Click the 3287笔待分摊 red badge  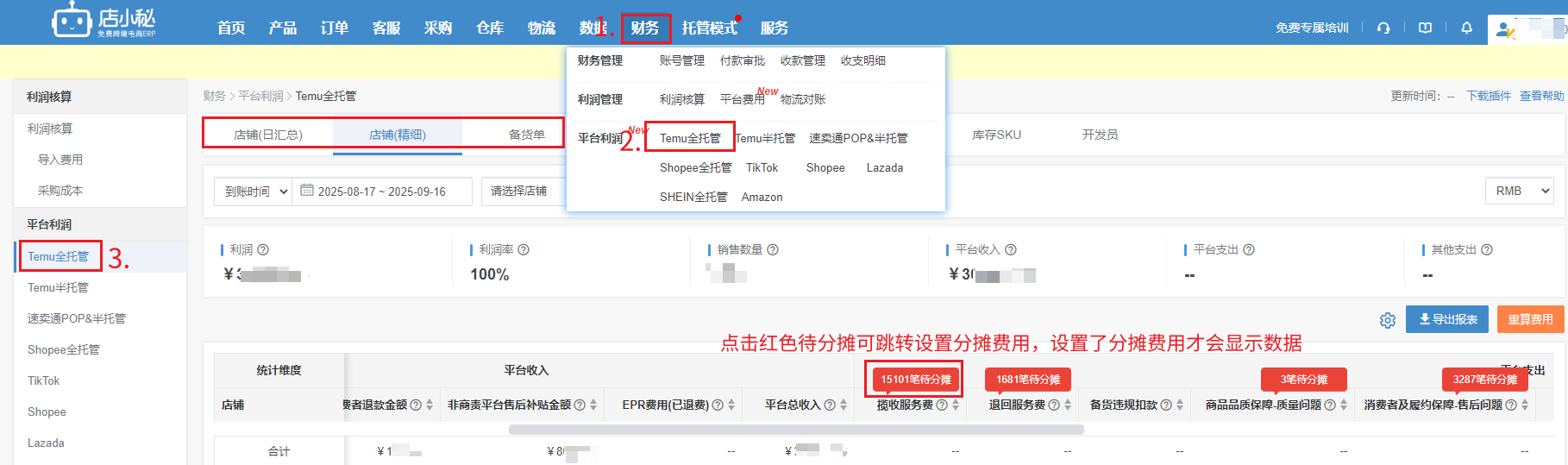1484,379
